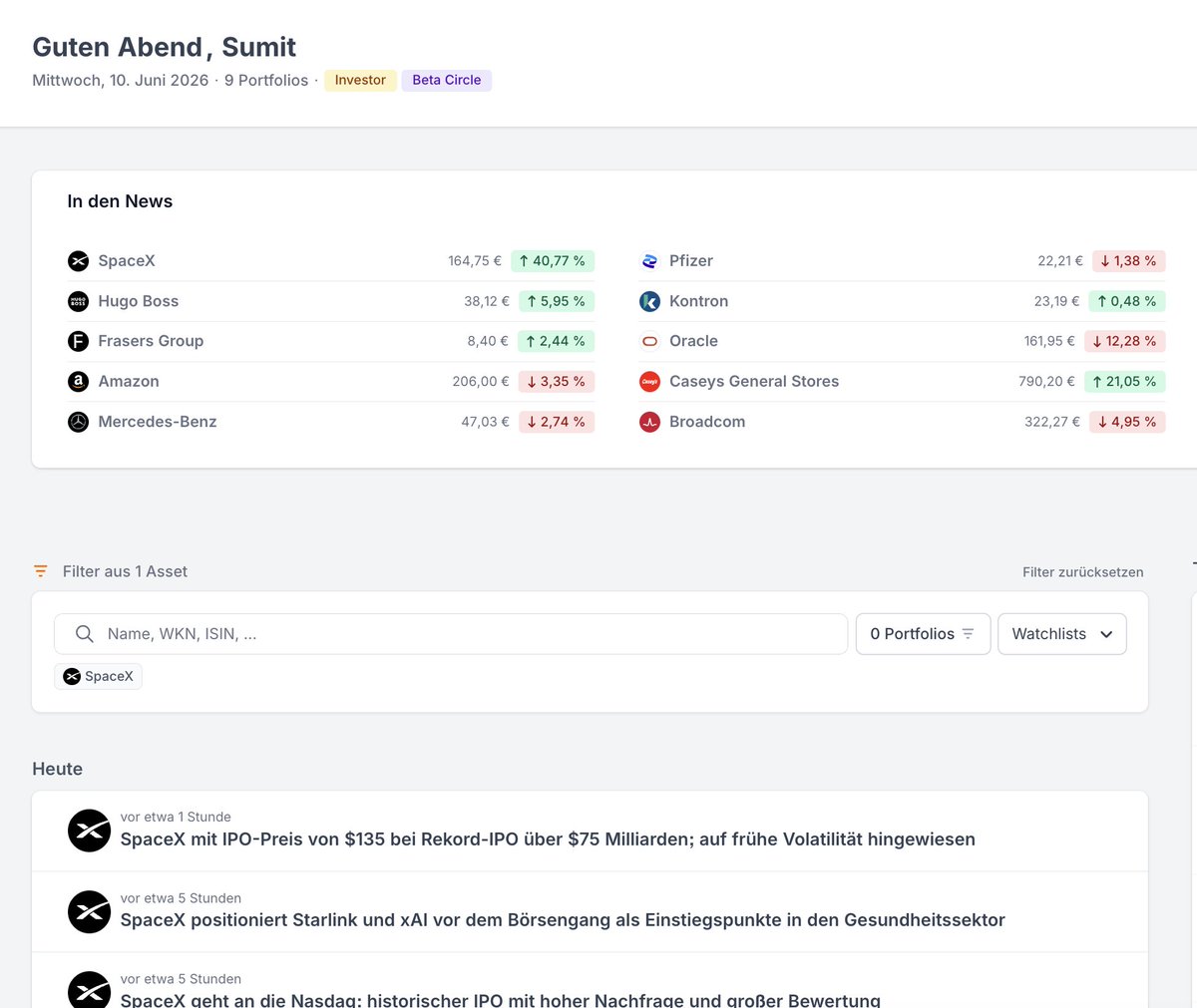
Task: Click the 3,35 % loss badge
Action: 557,382
